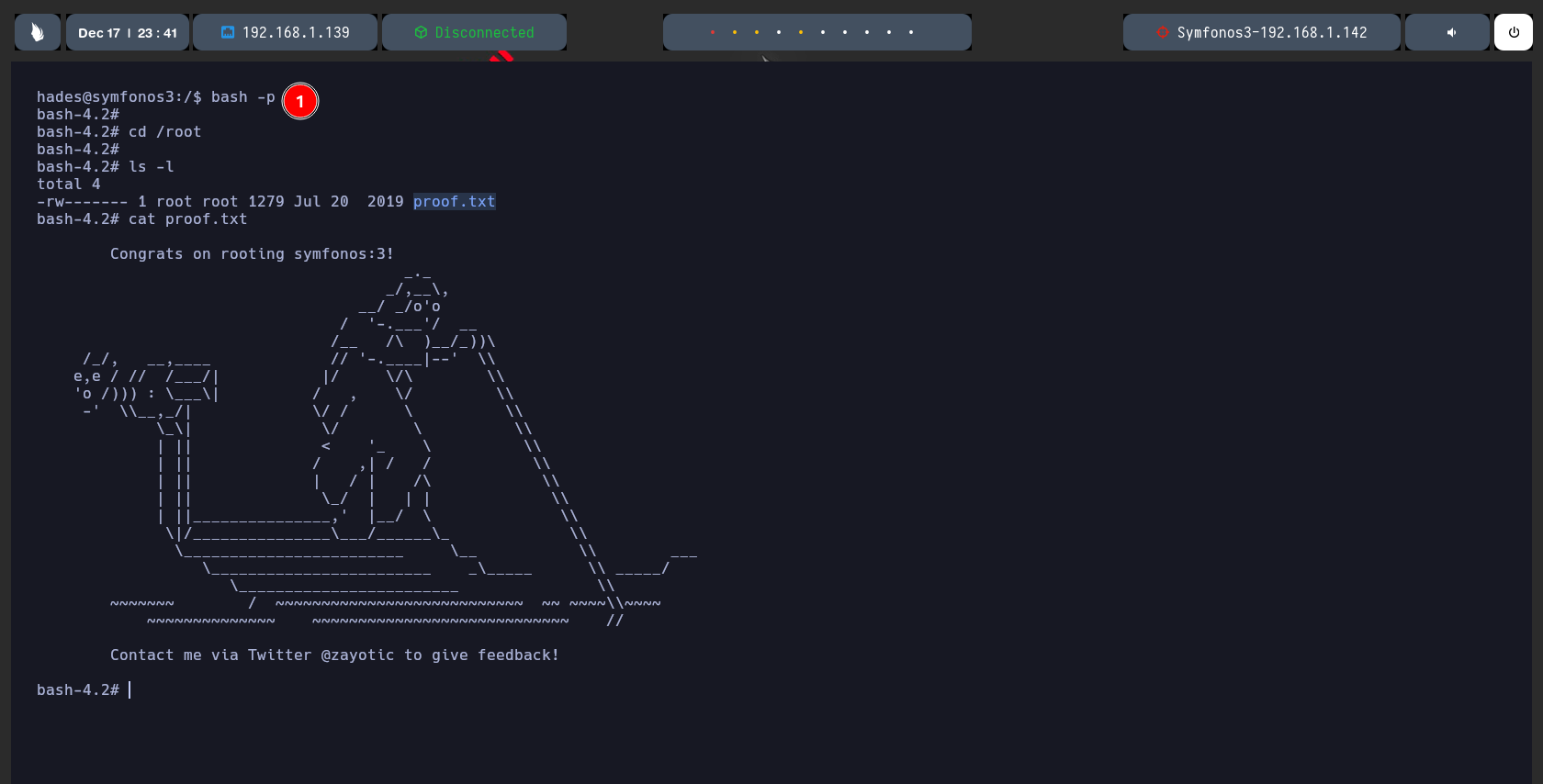Switch to the third workspace dot
The image size is (1543, 784).
(757, 32)
